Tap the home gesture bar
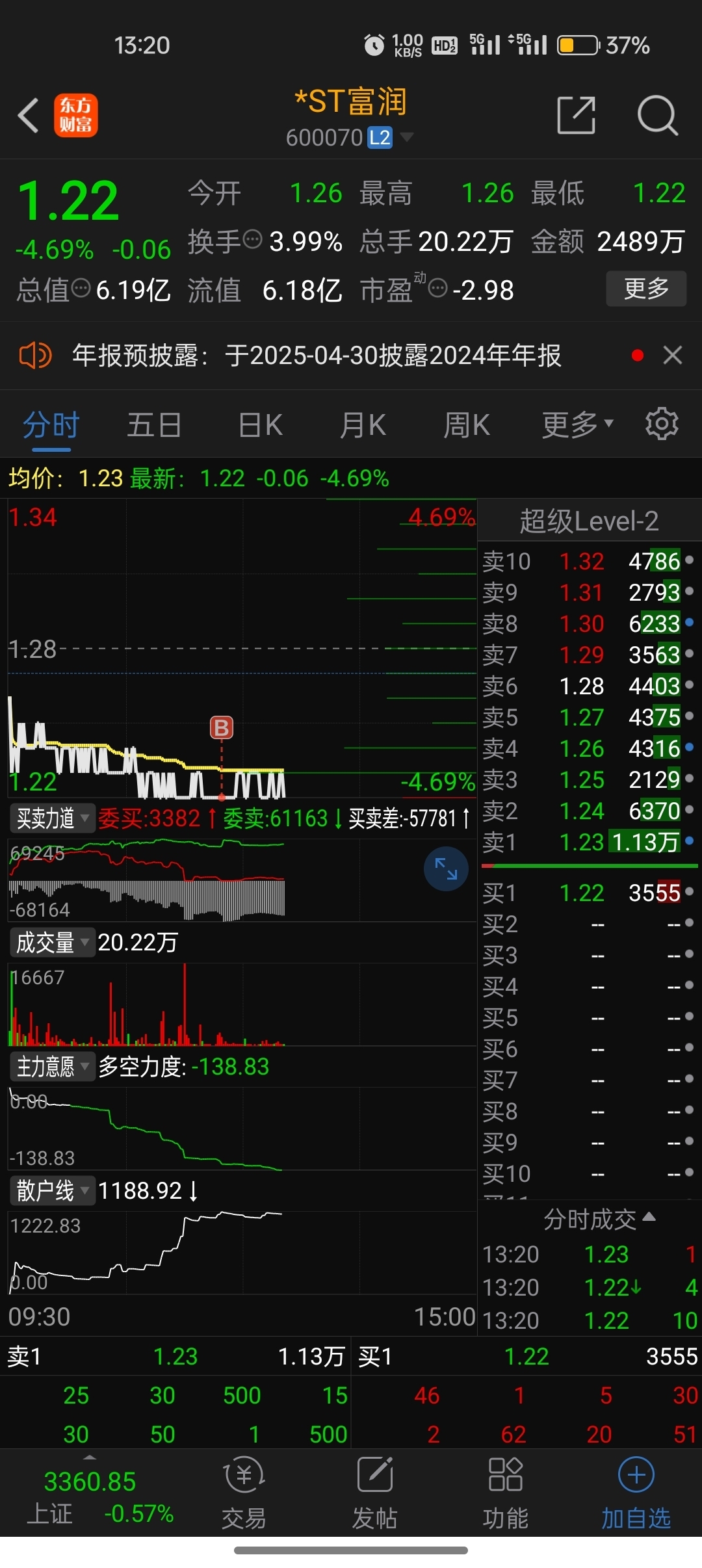Viewport: 702px width, 1568px height. [x=351, y=1550]
